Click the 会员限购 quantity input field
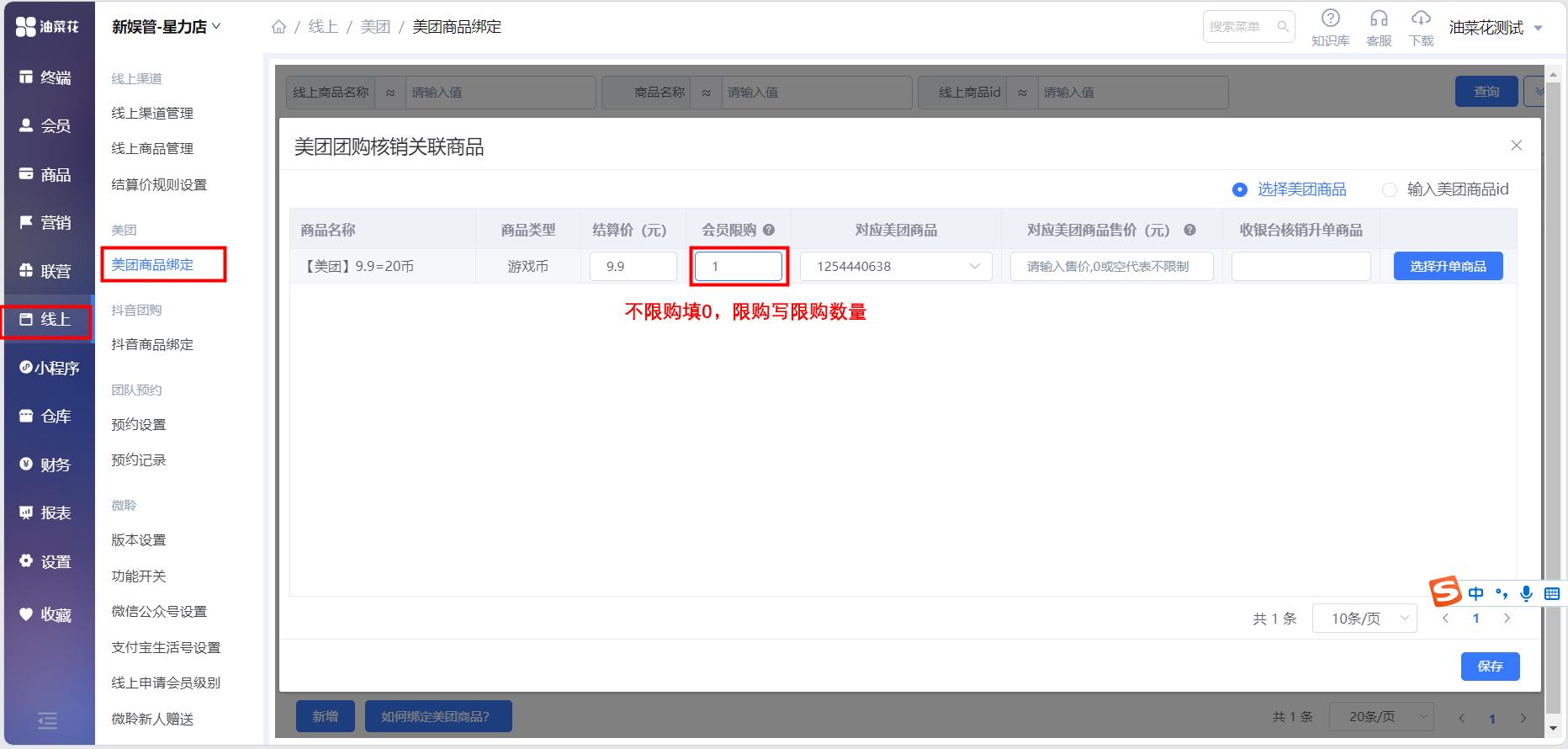 (739, 266)
